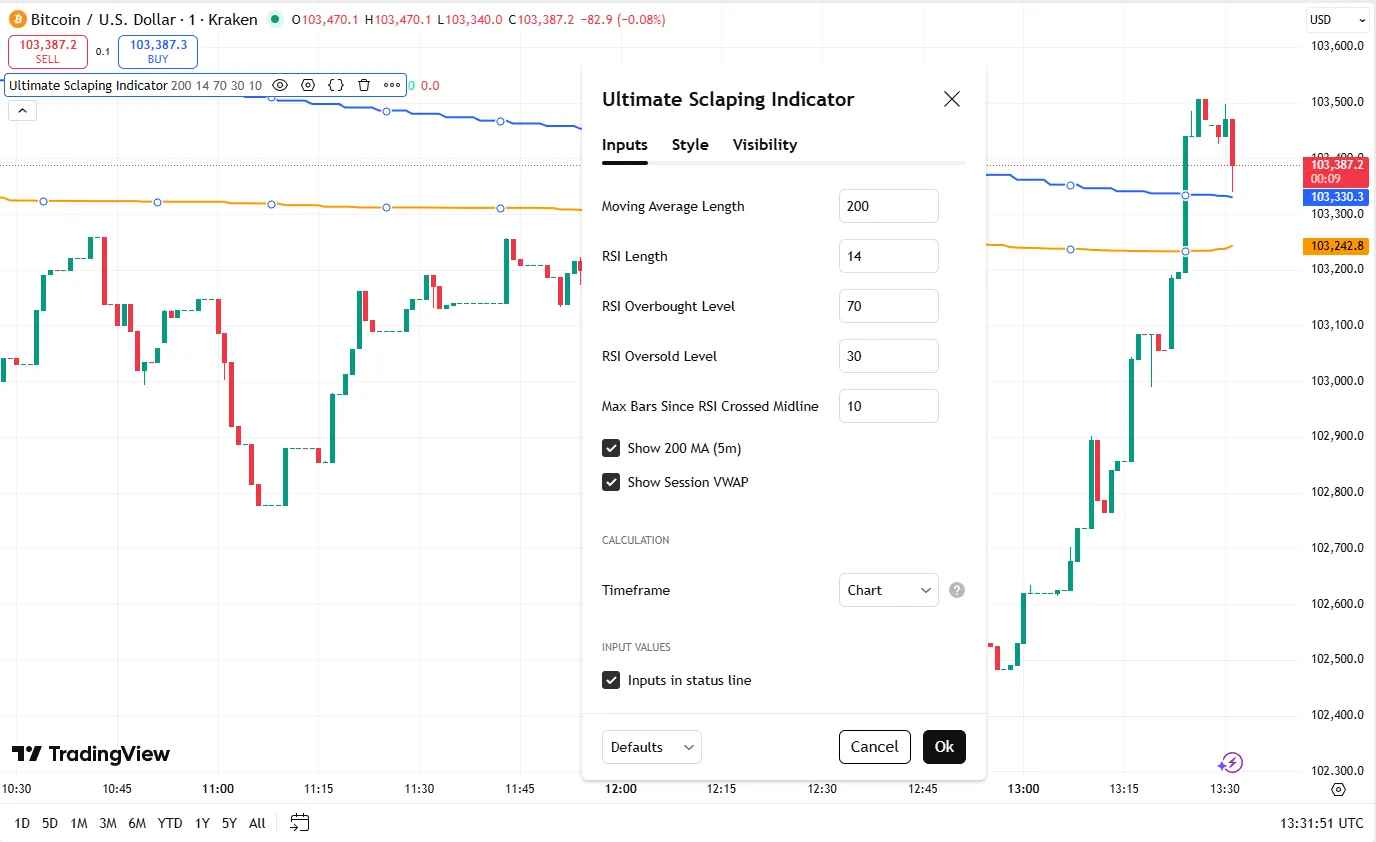Screen dimensions: 1376x842
Task: Uncheck Show 200 MA (5m)
Action: (611, 448)
